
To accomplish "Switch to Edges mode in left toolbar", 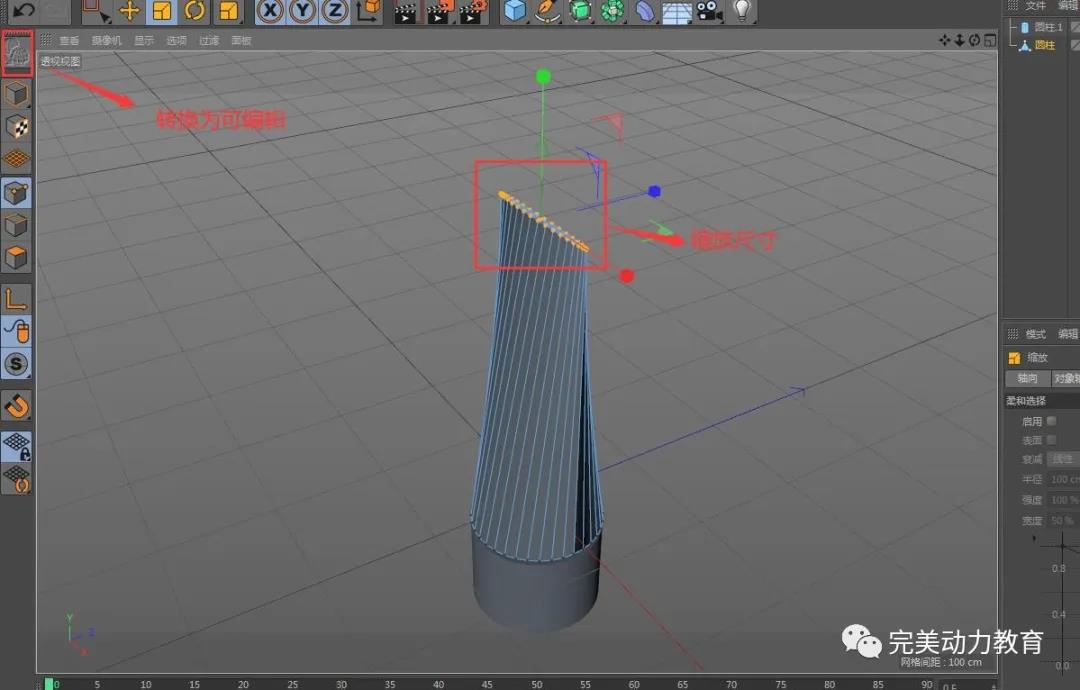I will click(x=17, y=225).
